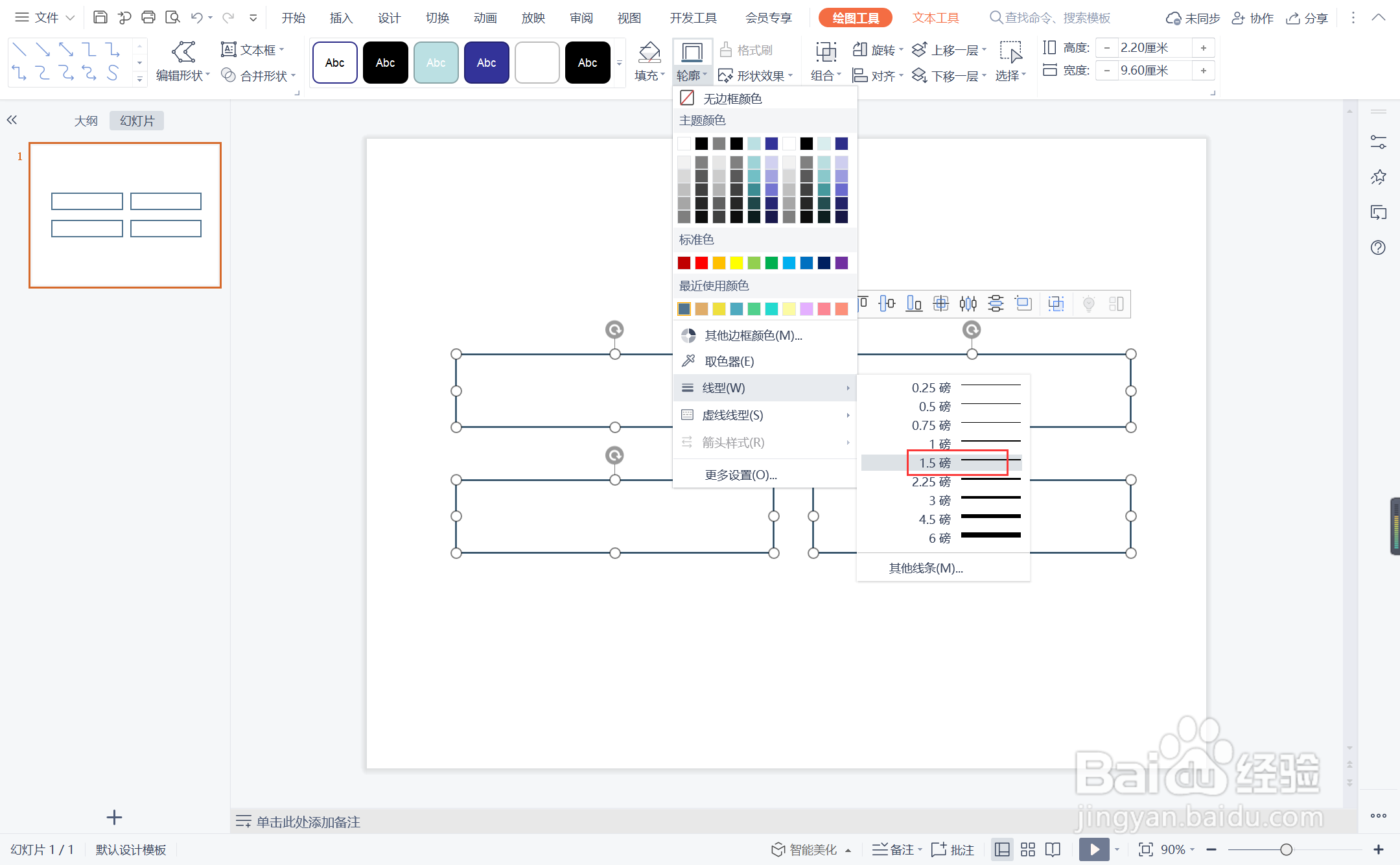Click the 协作 collaborate button
This screenshot has height=865, width=1400.
tap(1252, 18)
